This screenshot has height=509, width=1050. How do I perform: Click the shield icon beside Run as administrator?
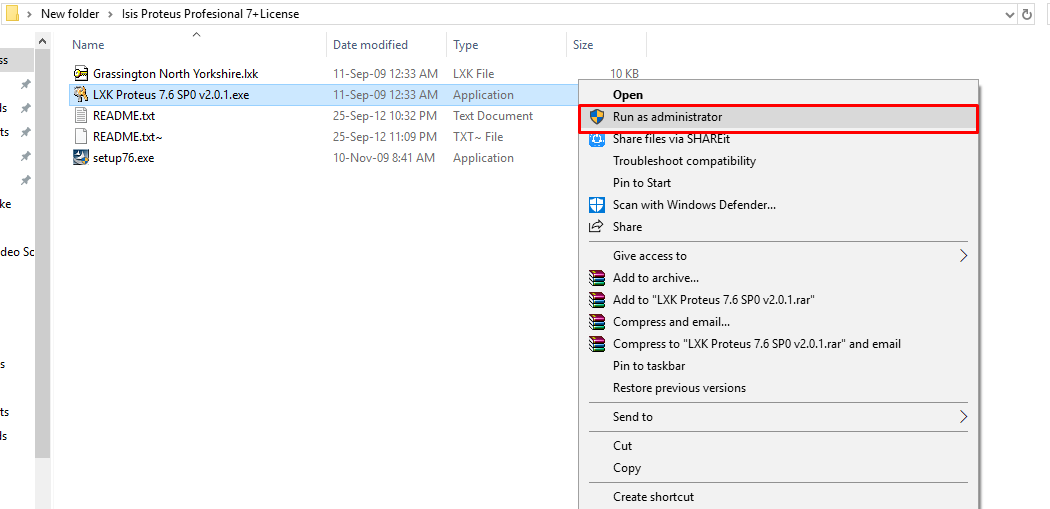[596, 117]
